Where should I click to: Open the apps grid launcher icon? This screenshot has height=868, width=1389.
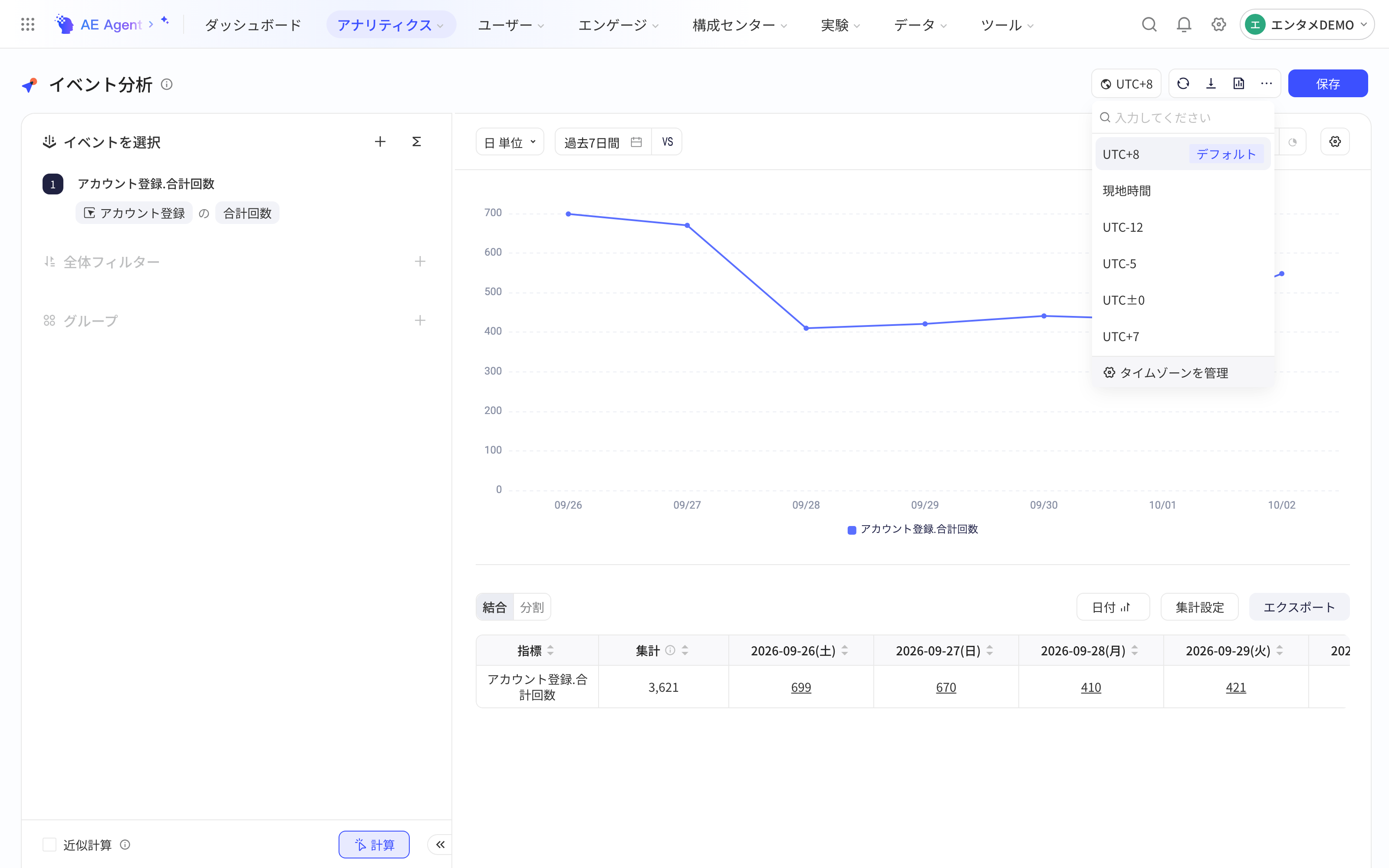(27, 25)
